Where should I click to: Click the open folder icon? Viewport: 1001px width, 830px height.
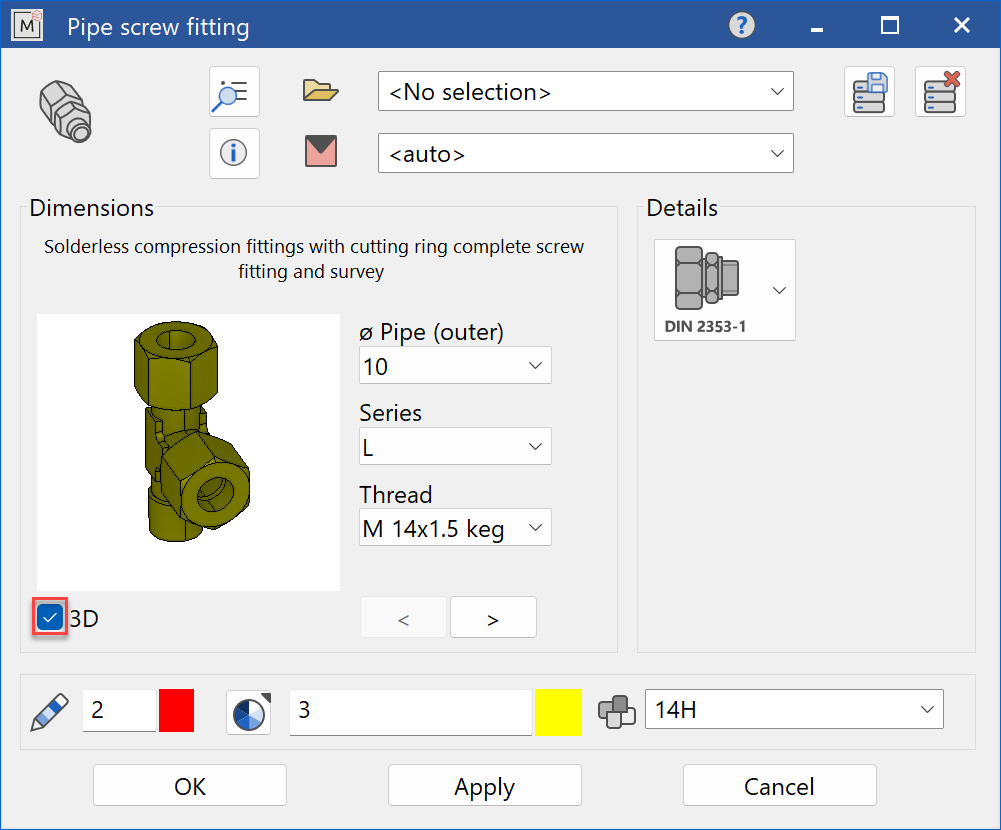click(320, 91)
